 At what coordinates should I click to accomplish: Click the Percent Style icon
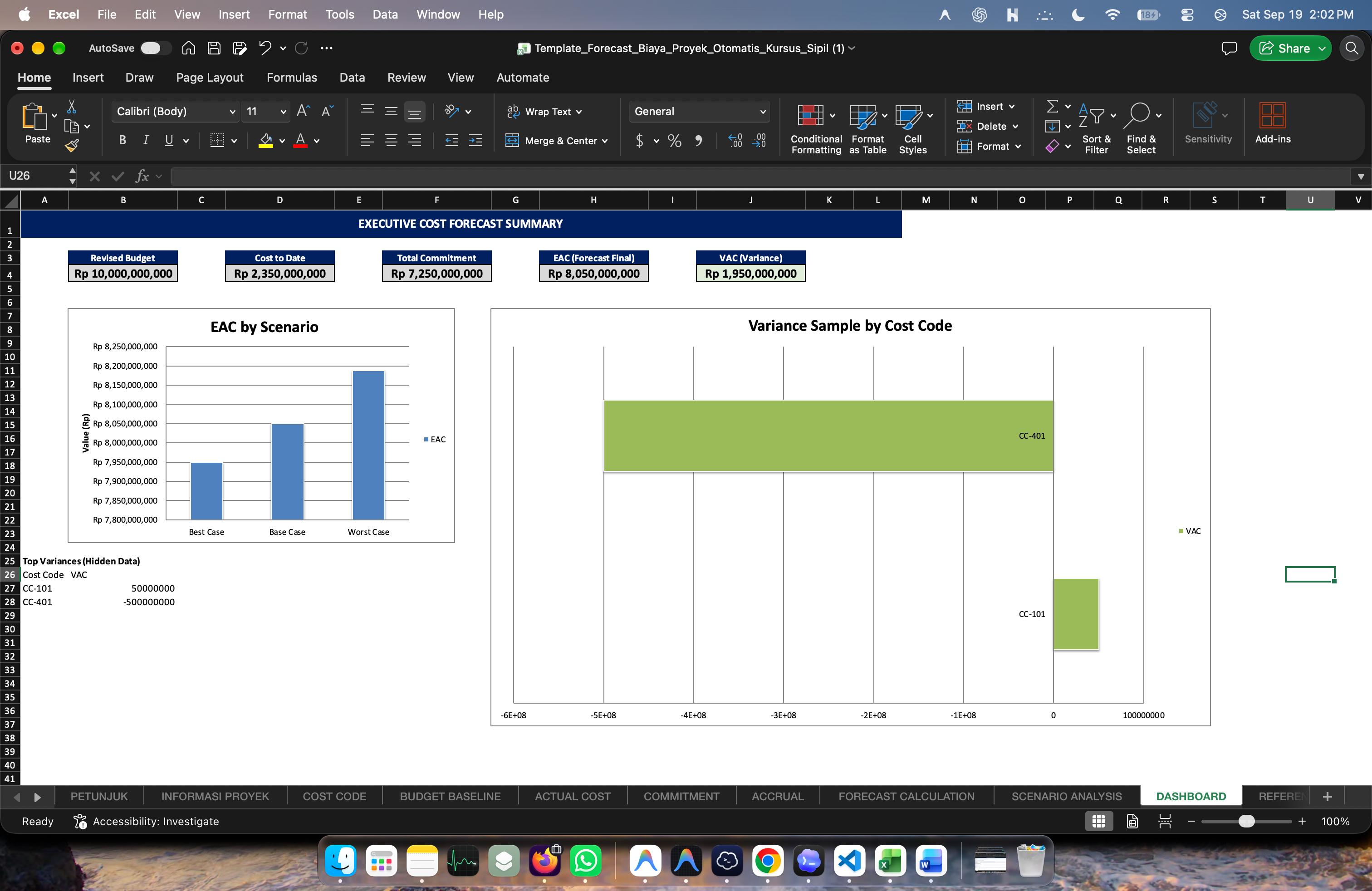tap(675, 141)
